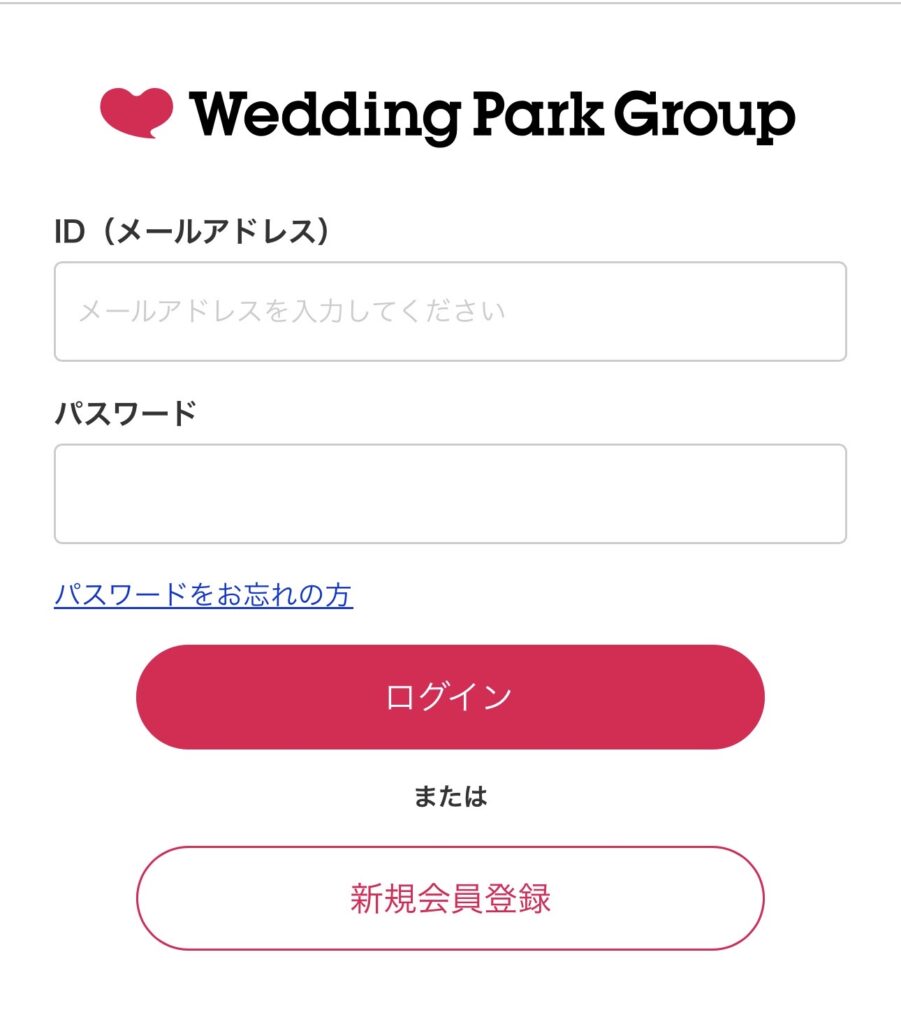Click the "ID" text in the email label
This screenshot has height=1024, width=901.
click(68, 232)
